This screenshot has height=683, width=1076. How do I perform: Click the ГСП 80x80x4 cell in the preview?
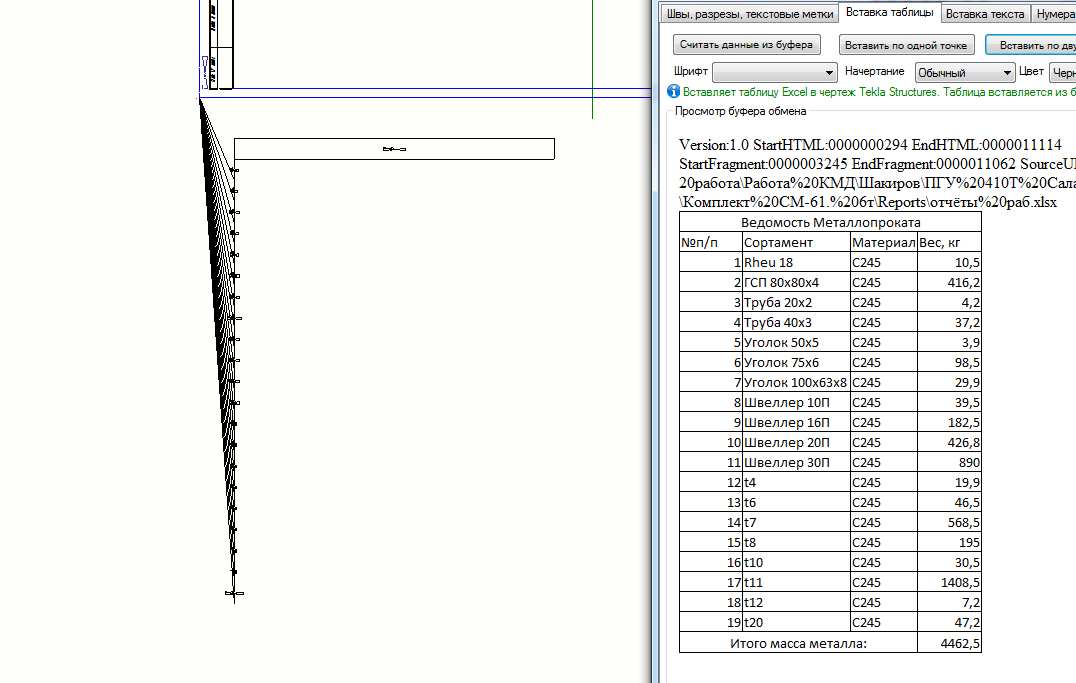(x=796, y=282)
